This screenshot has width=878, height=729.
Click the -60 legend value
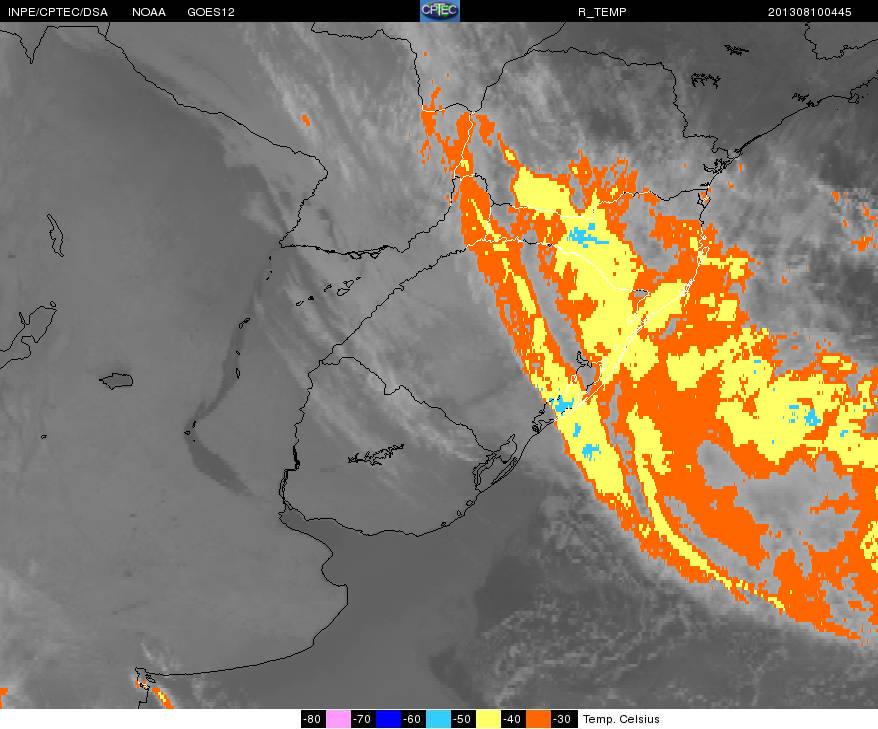(x=413, y=719)
